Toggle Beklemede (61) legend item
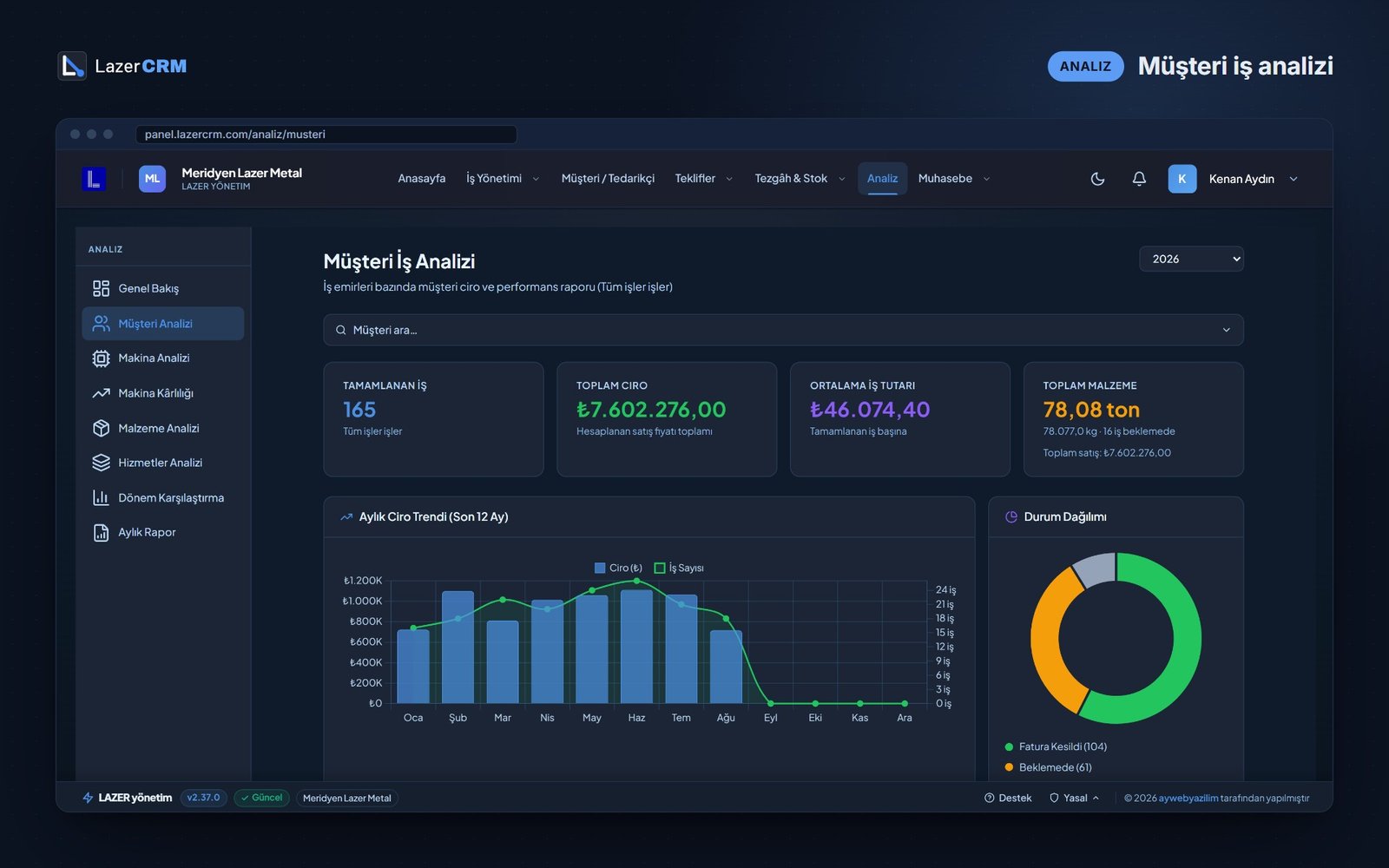1389x868 pixels. point(1048,767)
